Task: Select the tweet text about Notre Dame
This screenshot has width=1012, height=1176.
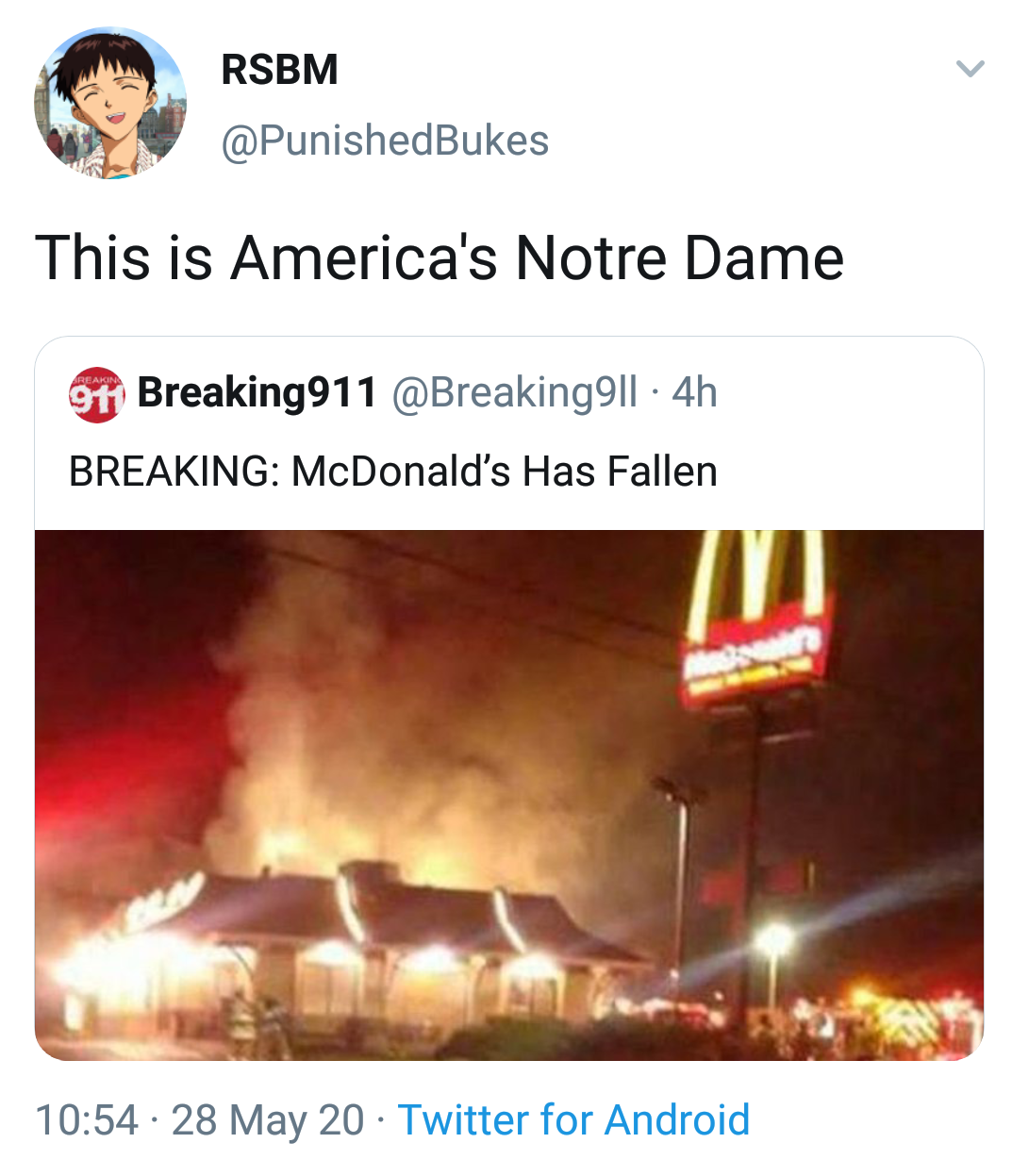Action: pyautogui.click(x=440, y=257)
